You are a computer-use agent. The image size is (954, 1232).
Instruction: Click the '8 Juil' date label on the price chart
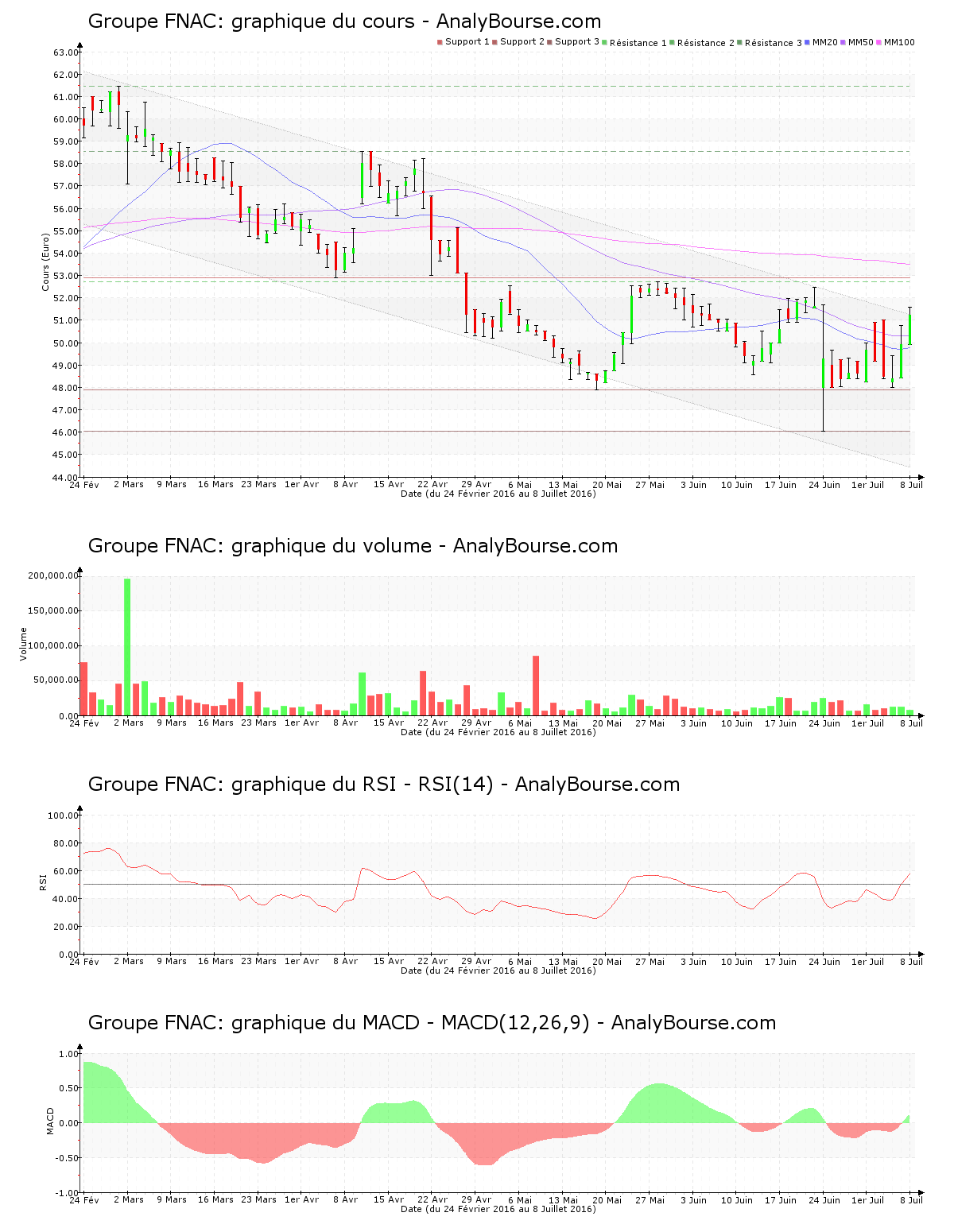[x=910, y=484]
